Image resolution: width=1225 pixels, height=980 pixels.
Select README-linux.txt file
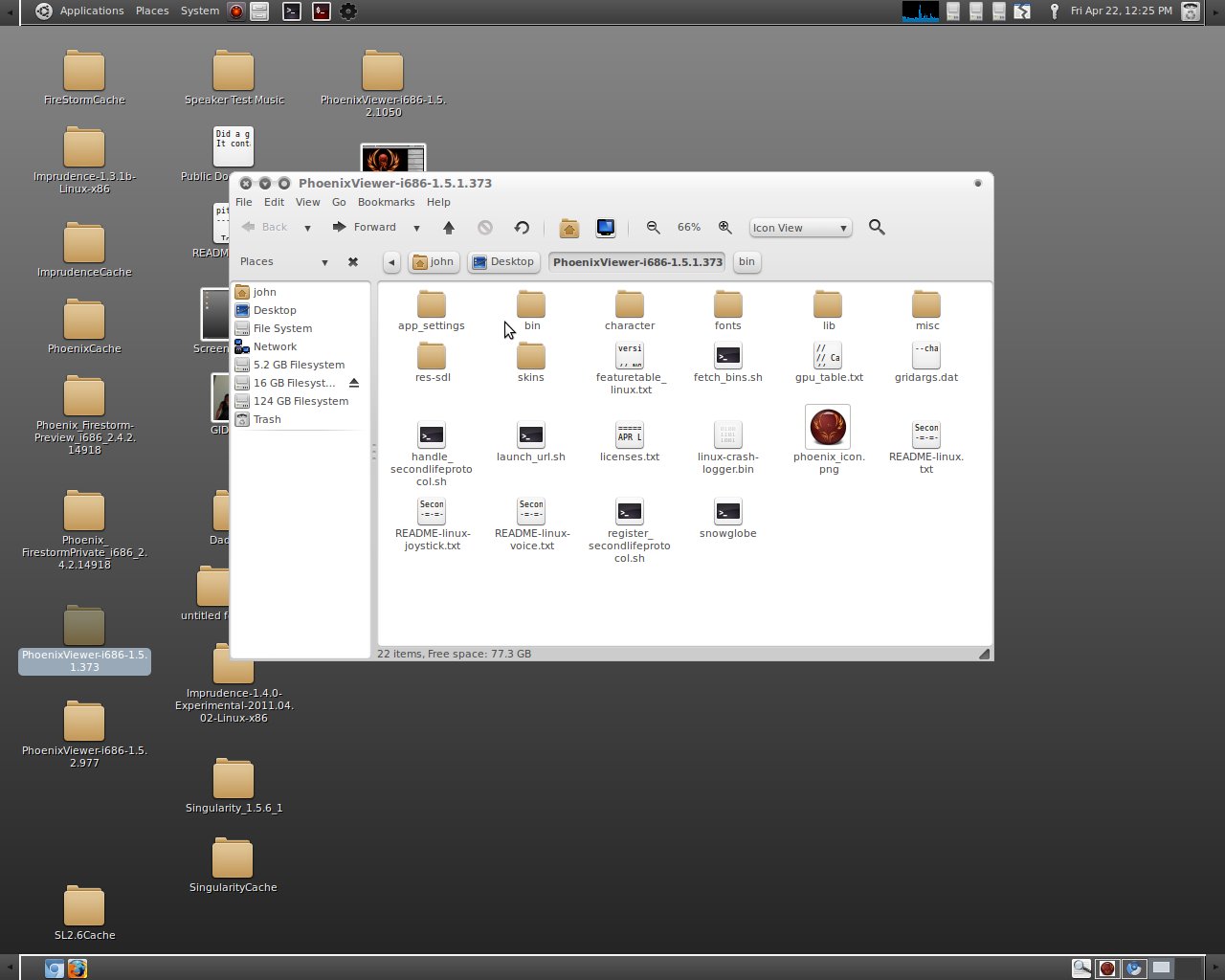click(926, 448)
